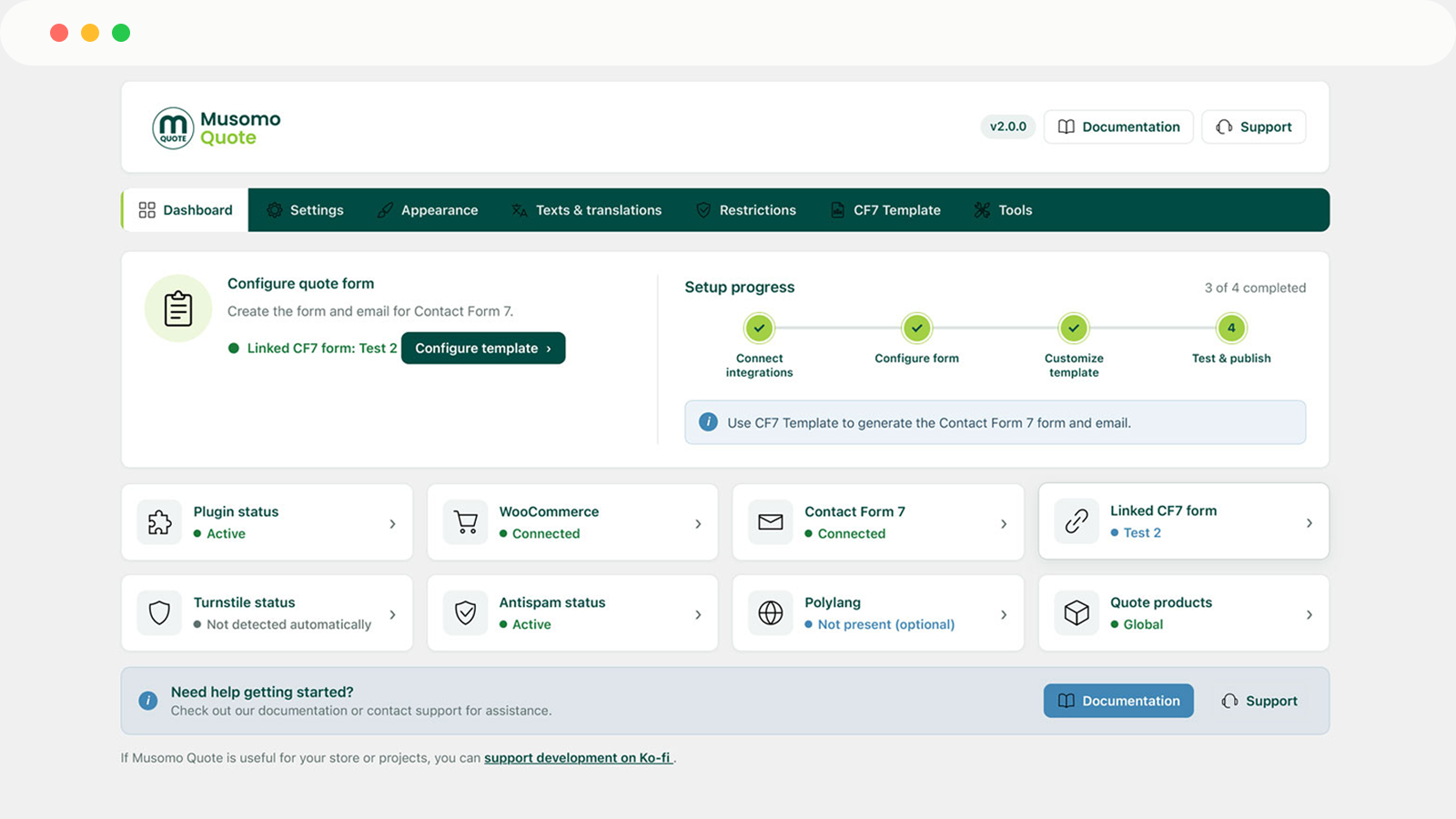The image size is (1456, 819).
Task: Click the Test & publish step label
Action: (x=1231, y=359)
